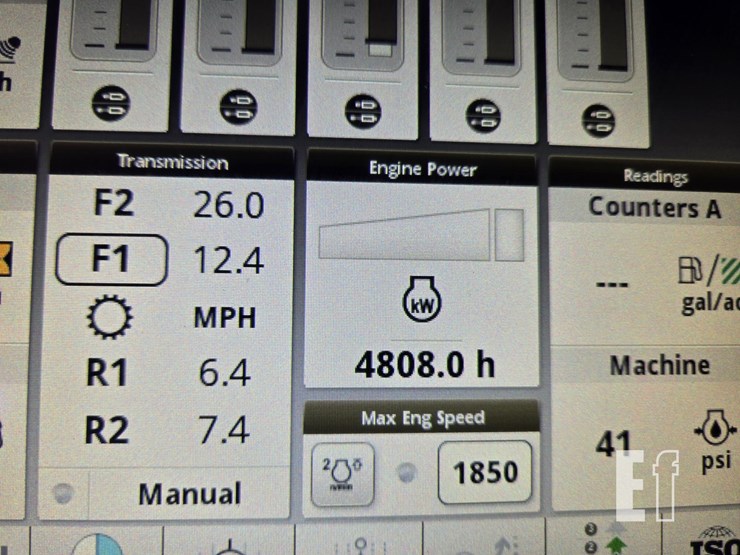Tap the kW engine icon
The width and height of the screenshot is (740, 555).
[x=422, y=299]
